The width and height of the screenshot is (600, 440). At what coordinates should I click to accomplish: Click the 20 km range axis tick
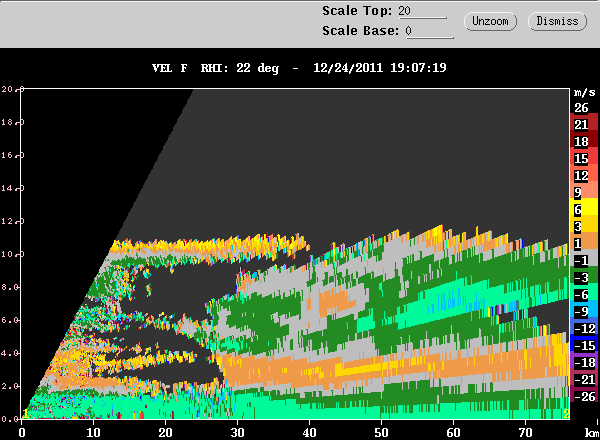tap(165, 432)
